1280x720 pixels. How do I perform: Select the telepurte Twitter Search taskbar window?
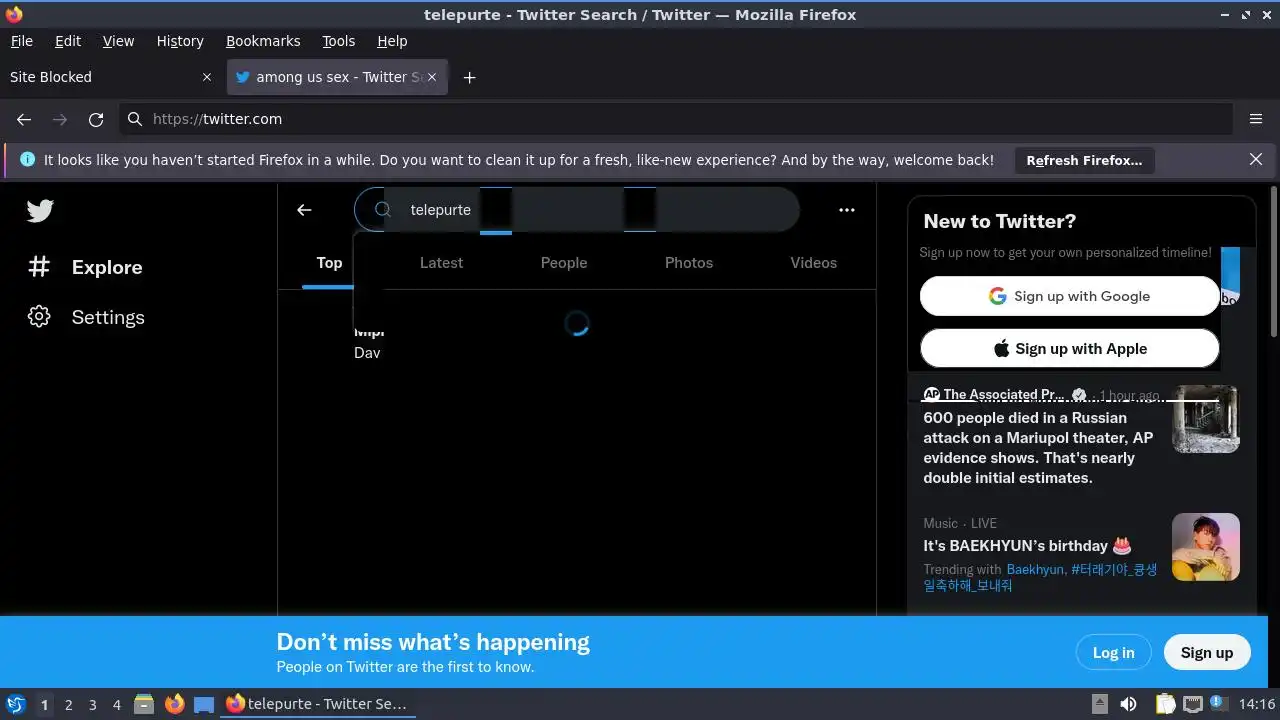[316, 704]
